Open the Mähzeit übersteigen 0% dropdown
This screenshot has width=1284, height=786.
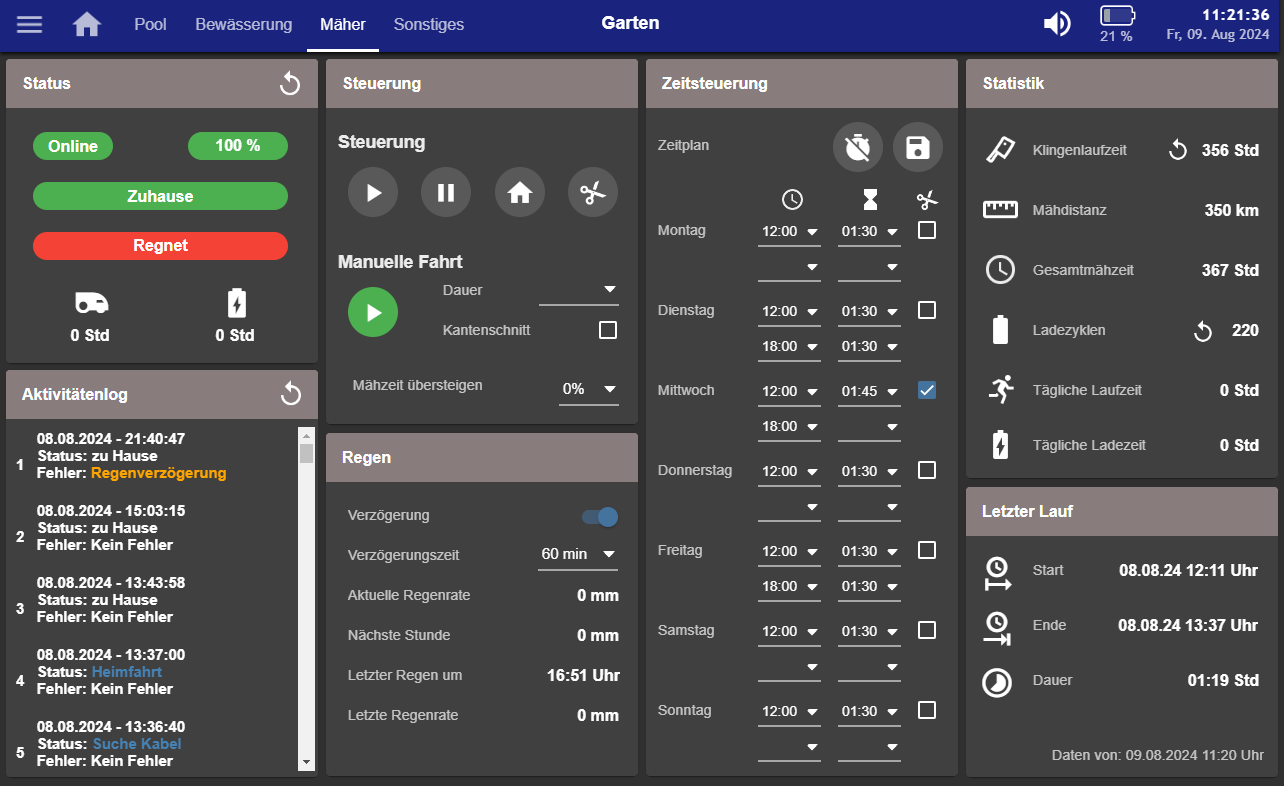pos(589,390)
